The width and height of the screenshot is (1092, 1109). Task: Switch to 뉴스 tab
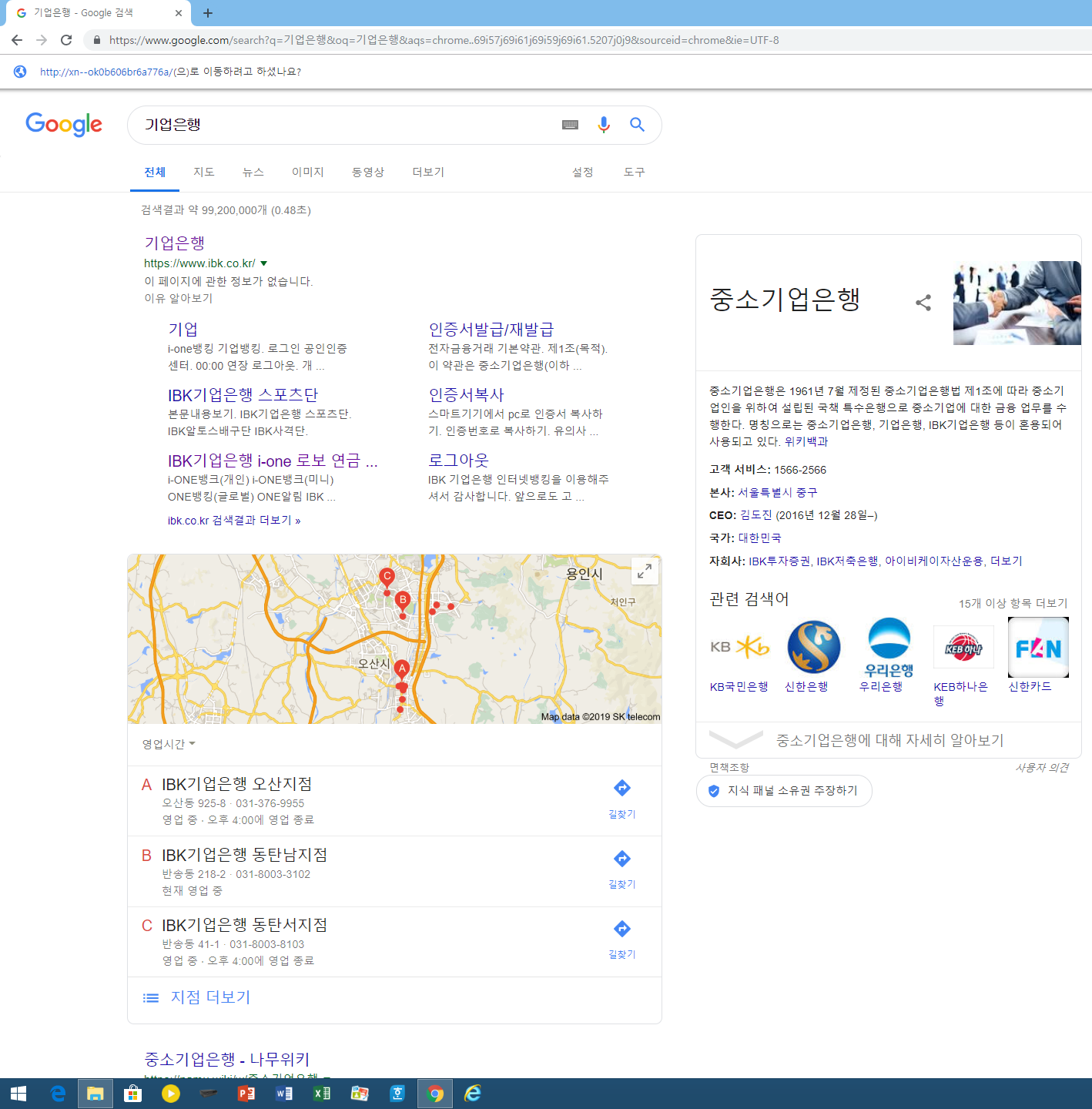tap(253, 172)
